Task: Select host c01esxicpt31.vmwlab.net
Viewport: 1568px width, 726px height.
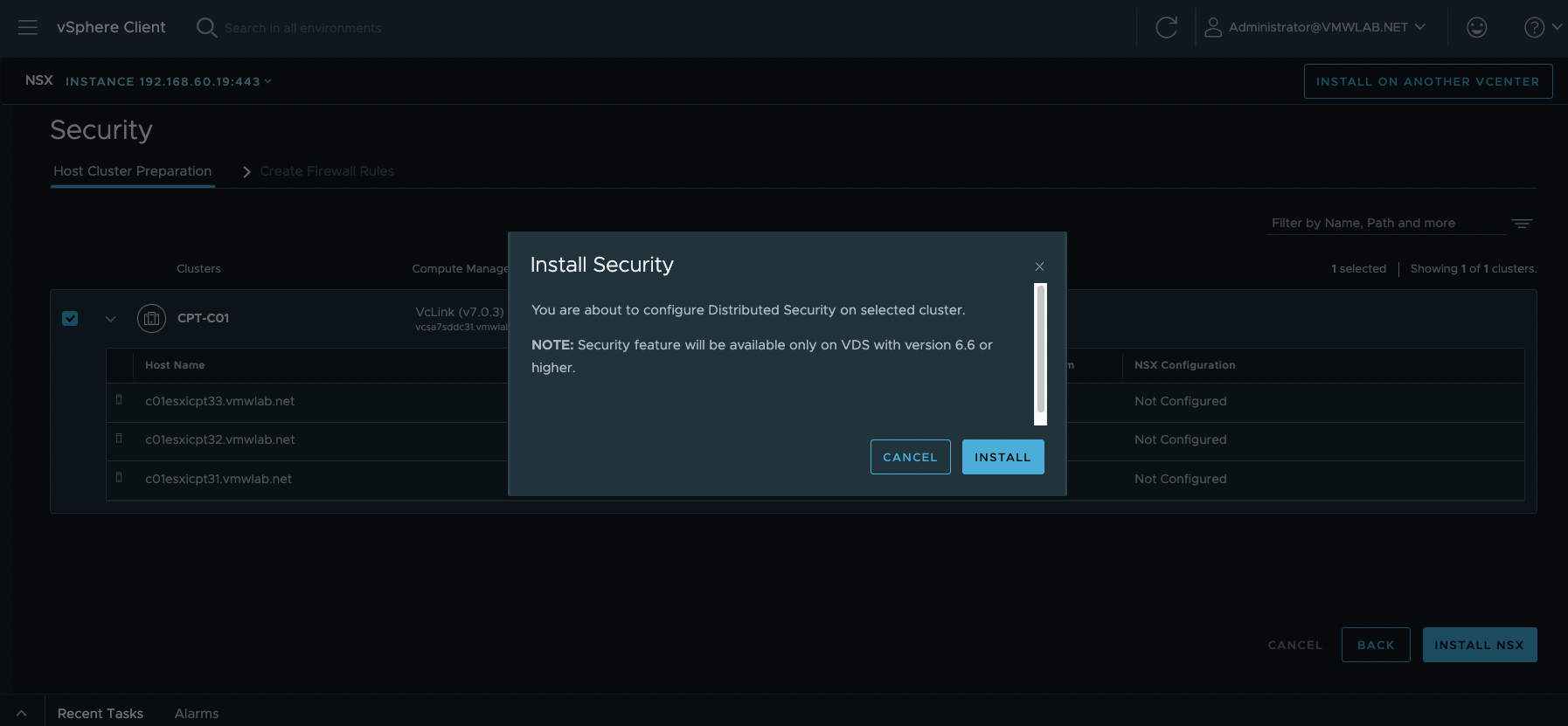Action: click(219, 479)
